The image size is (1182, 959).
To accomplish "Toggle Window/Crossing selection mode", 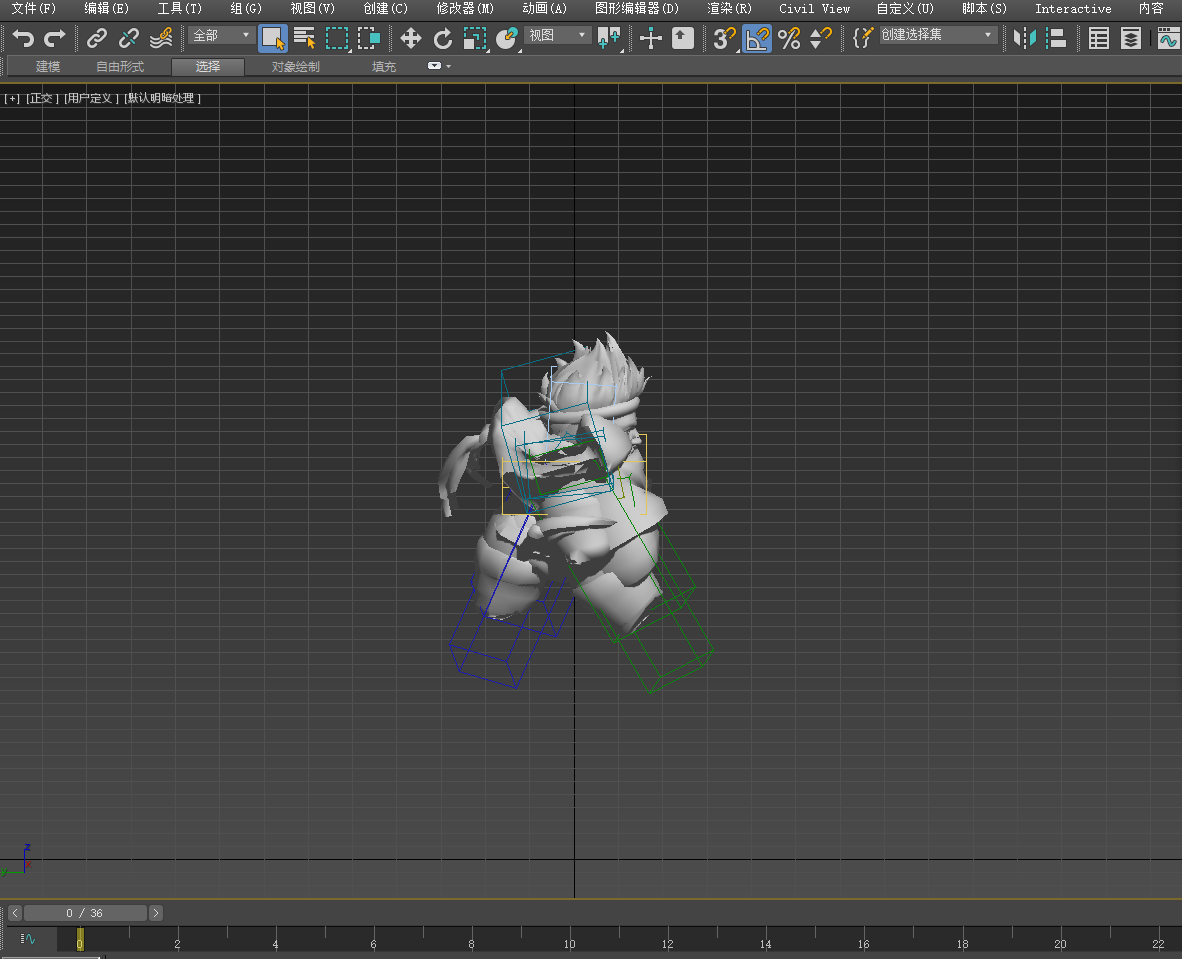I will pyautogui.click(x=369, y=38).
